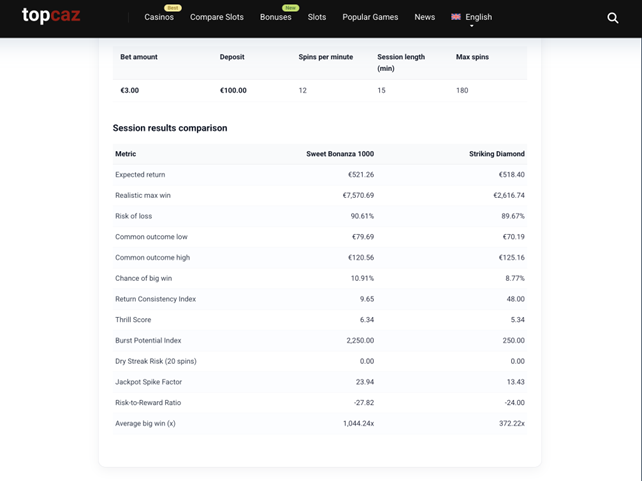Click the Dry Streak Risk (20 spins) label
Screen dimensions: 642x481
[x=156, y=361]
